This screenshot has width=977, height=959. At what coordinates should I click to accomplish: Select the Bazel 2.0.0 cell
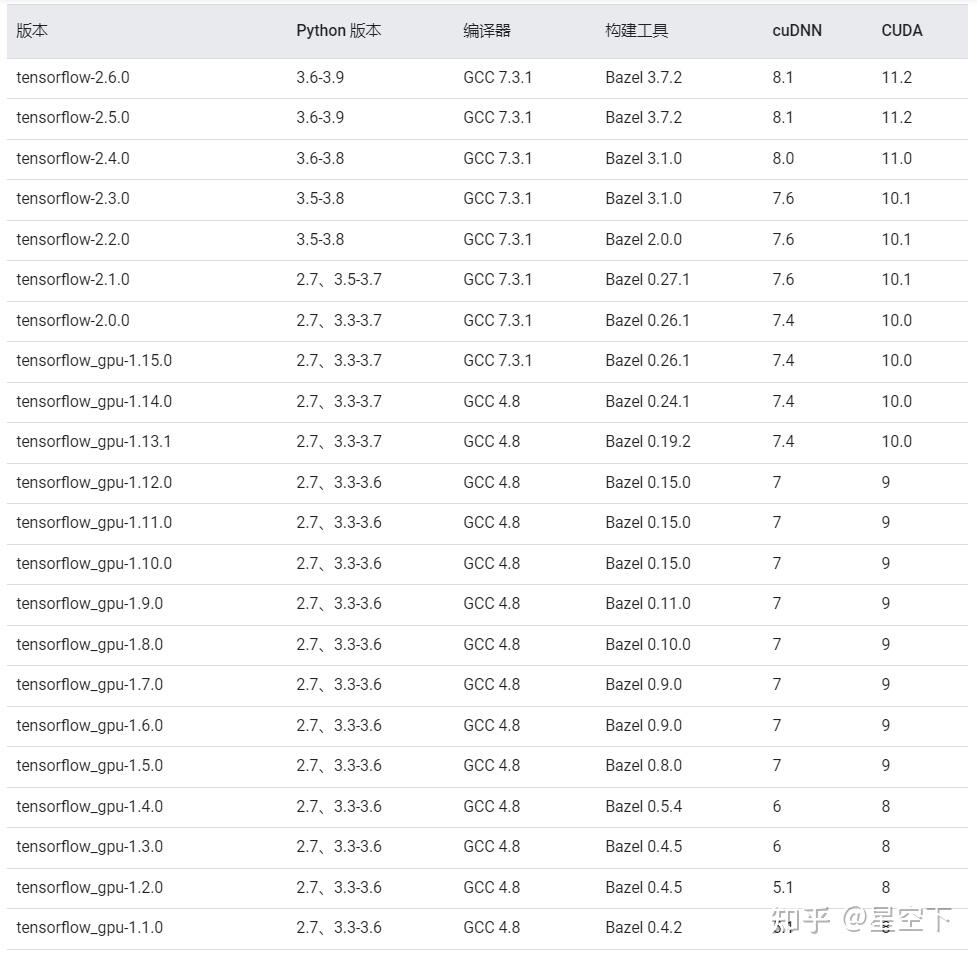644,239
